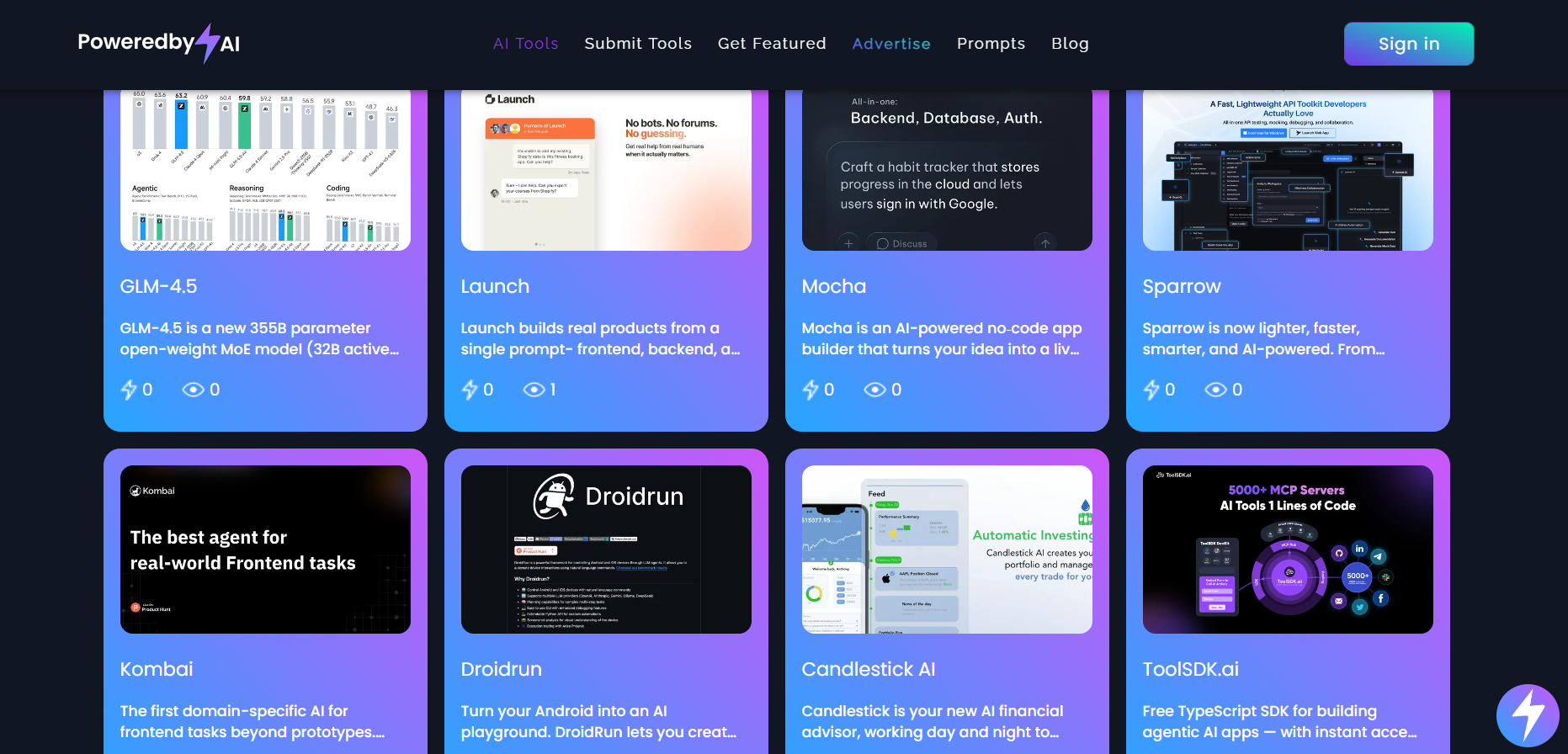Go to Submit Tools page
The height and width of the screenshot is (754, 1568).
638,44
